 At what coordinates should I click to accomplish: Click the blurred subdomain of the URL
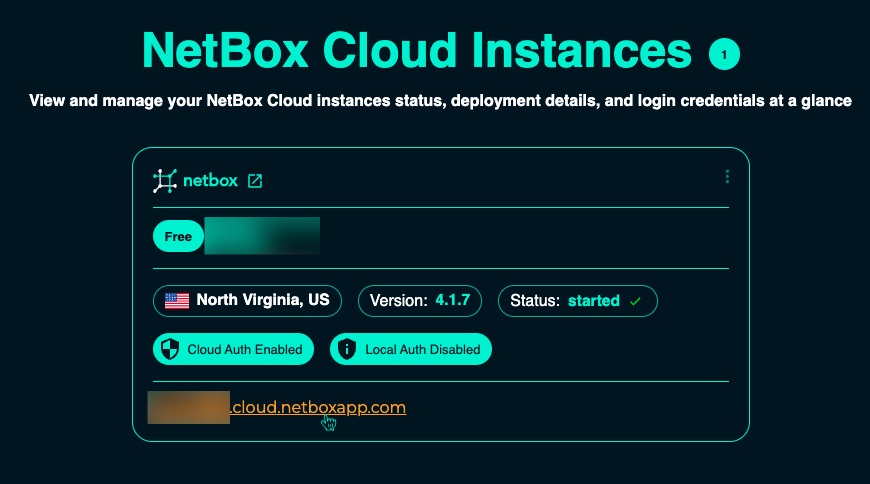pos(189,407)
